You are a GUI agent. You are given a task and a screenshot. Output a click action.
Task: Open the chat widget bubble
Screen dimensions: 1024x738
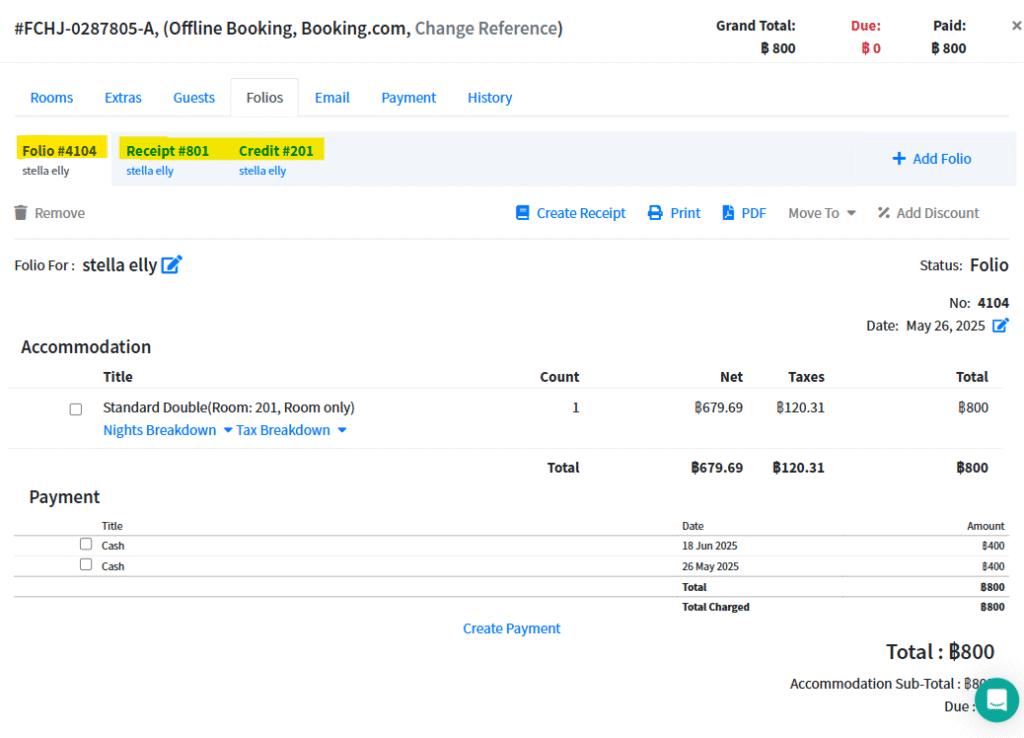(x=996, y=700)
